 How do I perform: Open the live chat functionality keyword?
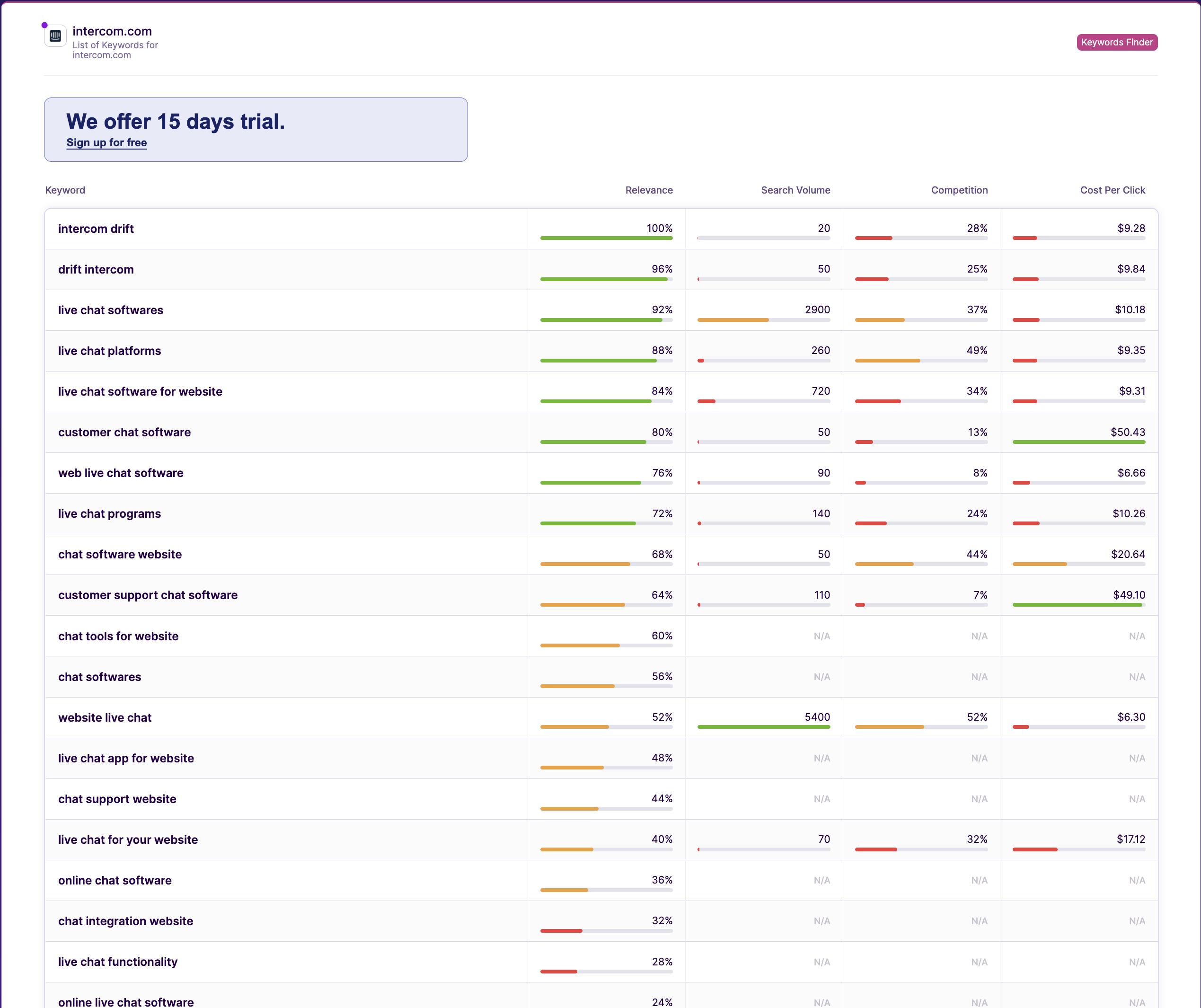click(117, 962)
